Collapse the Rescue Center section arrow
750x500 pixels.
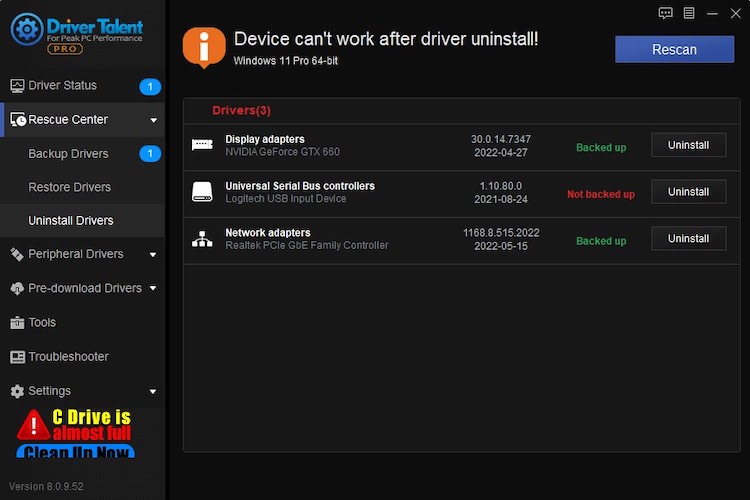(x=154, y=120)
